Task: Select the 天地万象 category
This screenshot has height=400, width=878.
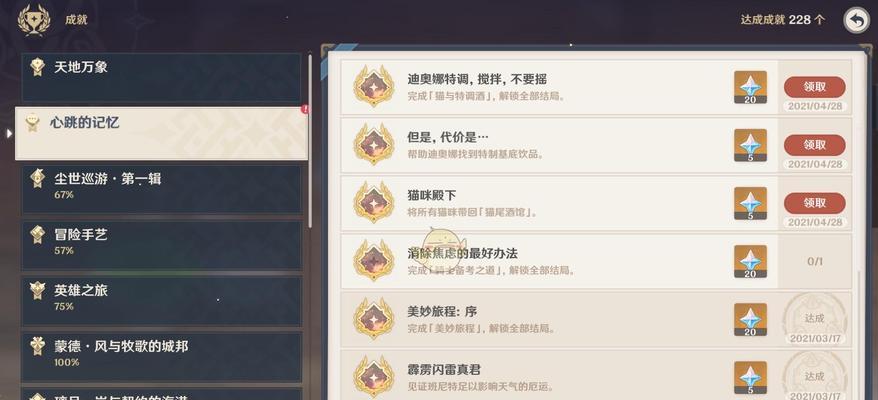Action: pyautogui.click(x=161, y=77)
